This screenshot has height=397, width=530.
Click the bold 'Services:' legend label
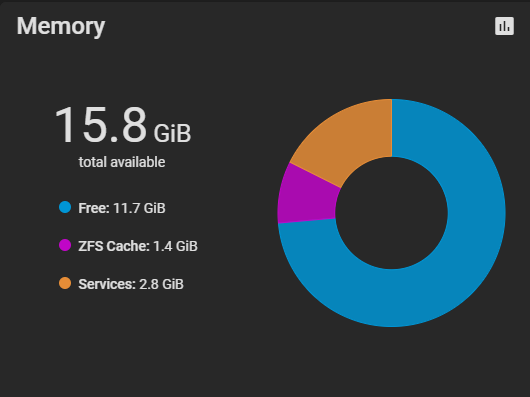107,284
